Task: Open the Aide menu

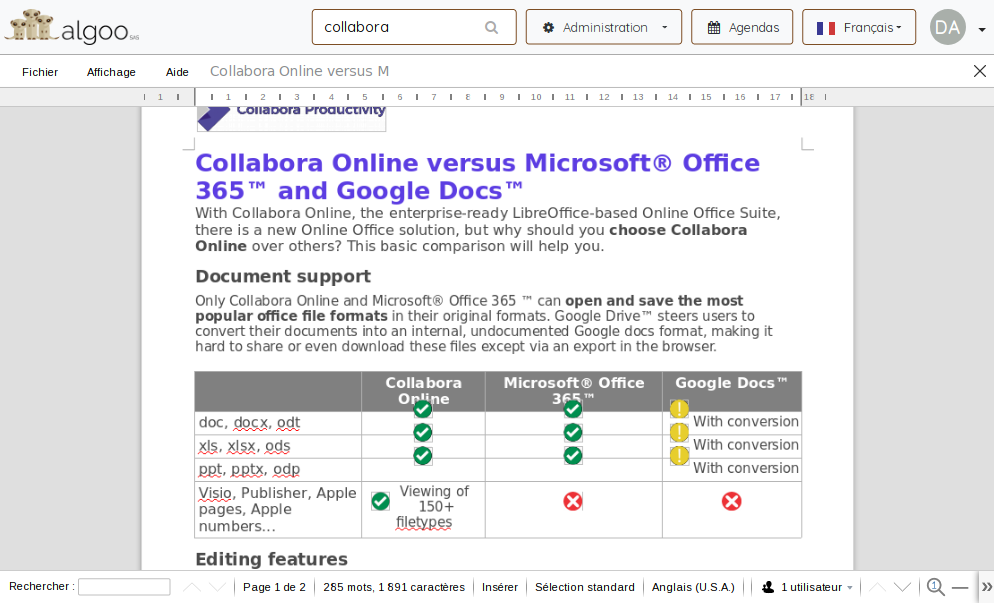Action: coord(177,72)
